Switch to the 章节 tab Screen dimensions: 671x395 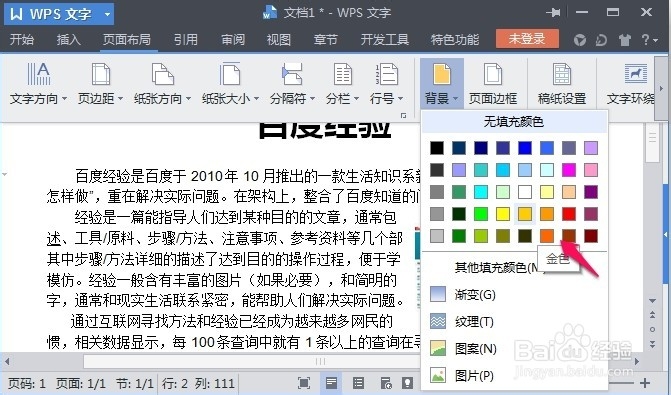tap(325, 40)
